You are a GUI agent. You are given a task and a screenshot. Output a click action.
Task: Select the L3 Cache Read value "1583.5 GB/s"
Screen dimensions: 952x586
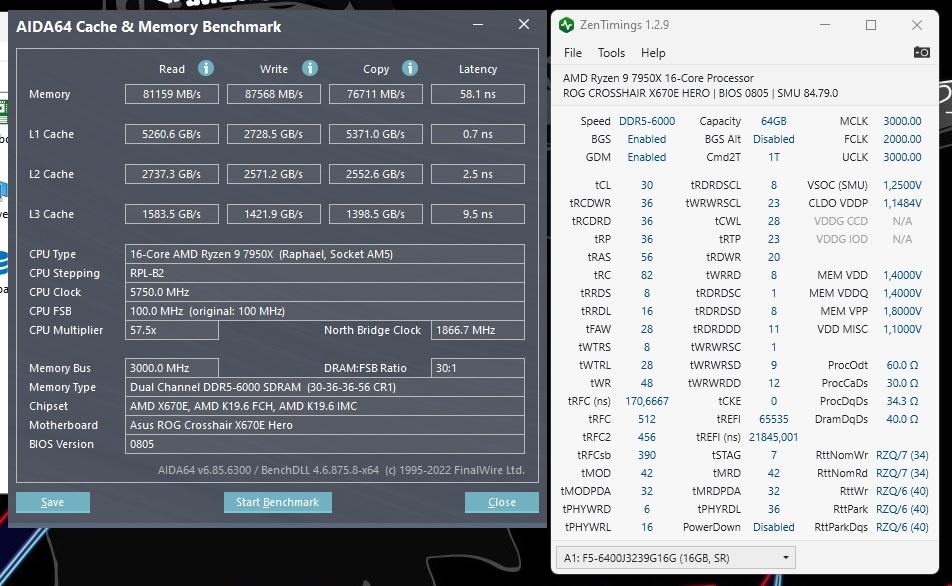(172, 214)
